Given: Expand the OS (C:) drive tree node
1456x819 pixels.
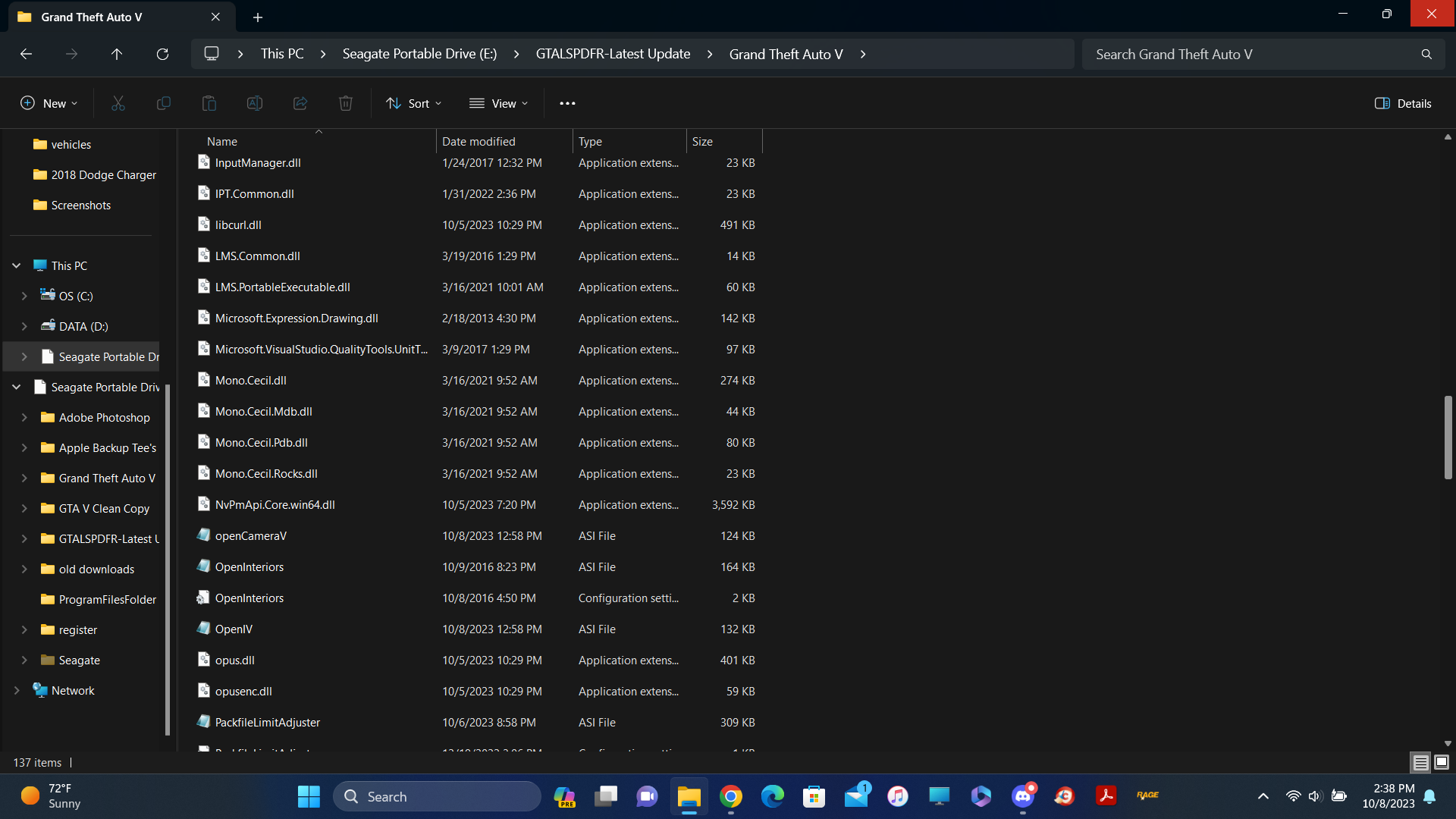Looking at the screenshot, I should click(24, 296).
